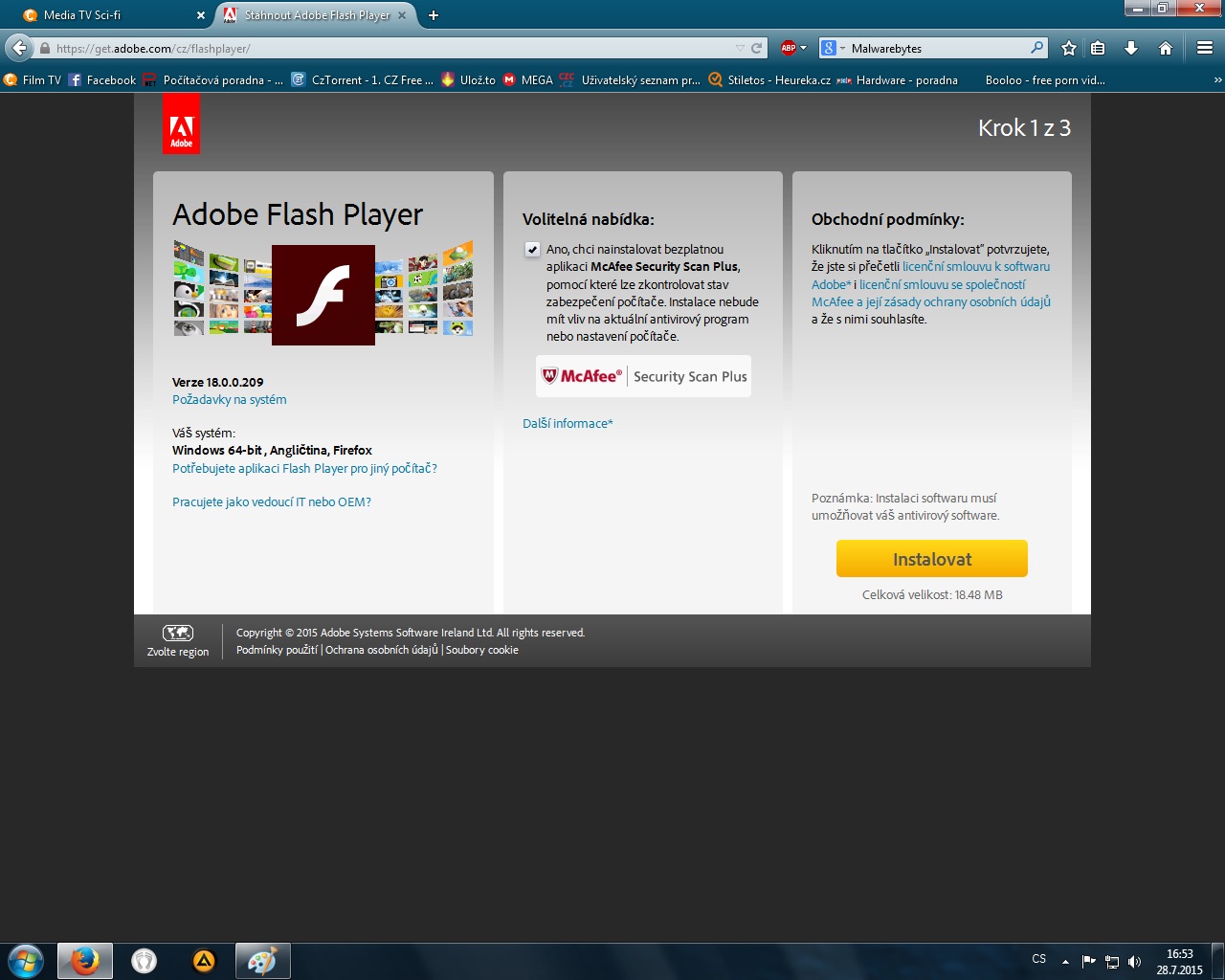Open the Hardware - poradna bookmark
The width and height of the screenshot is (1225, 980).
897,80
